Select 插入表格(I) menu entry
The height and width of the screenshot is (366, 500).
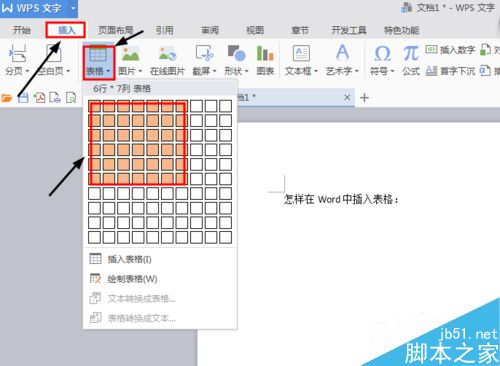point(160,259)
